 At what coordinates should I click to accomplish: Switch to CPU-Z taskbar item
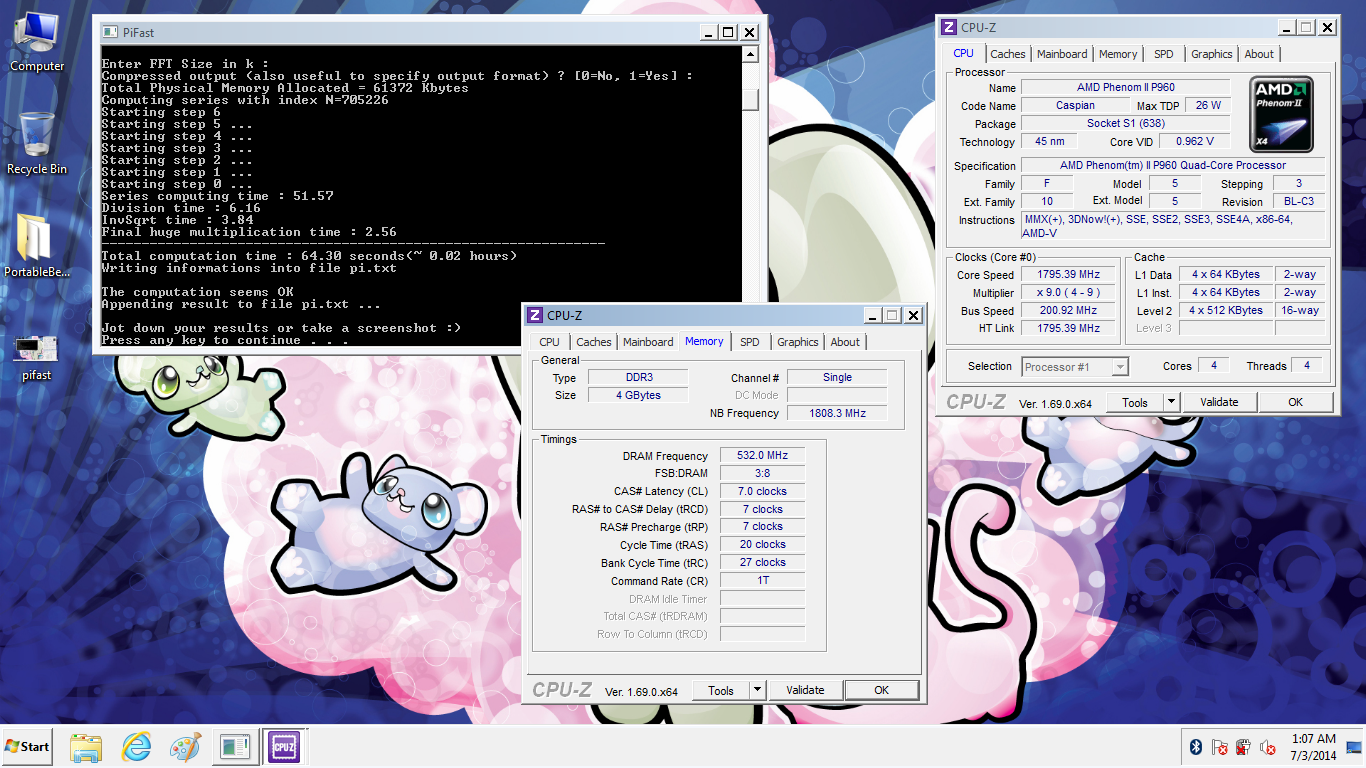coord(284,746)
